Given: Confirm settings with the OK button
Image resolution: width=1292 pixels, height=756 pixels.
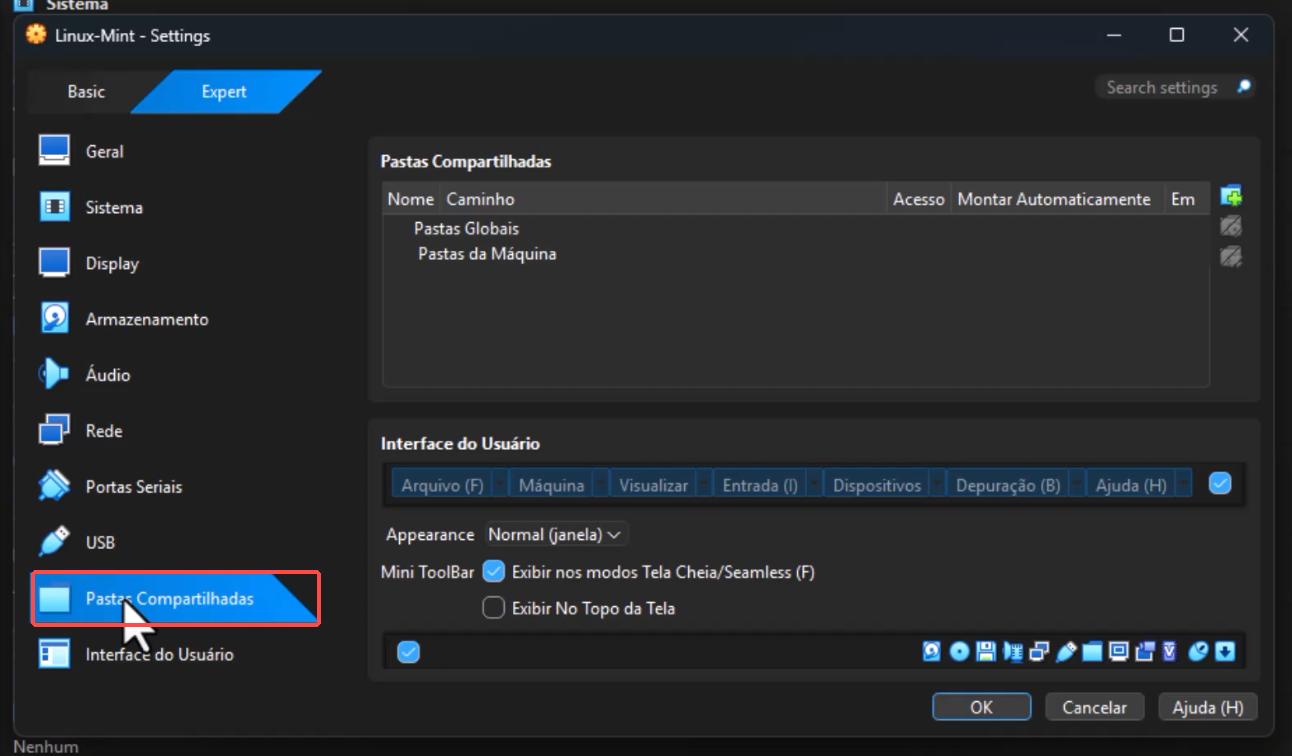Looking at the screenshot, I should pyautogui.click(x=981, y=707).
